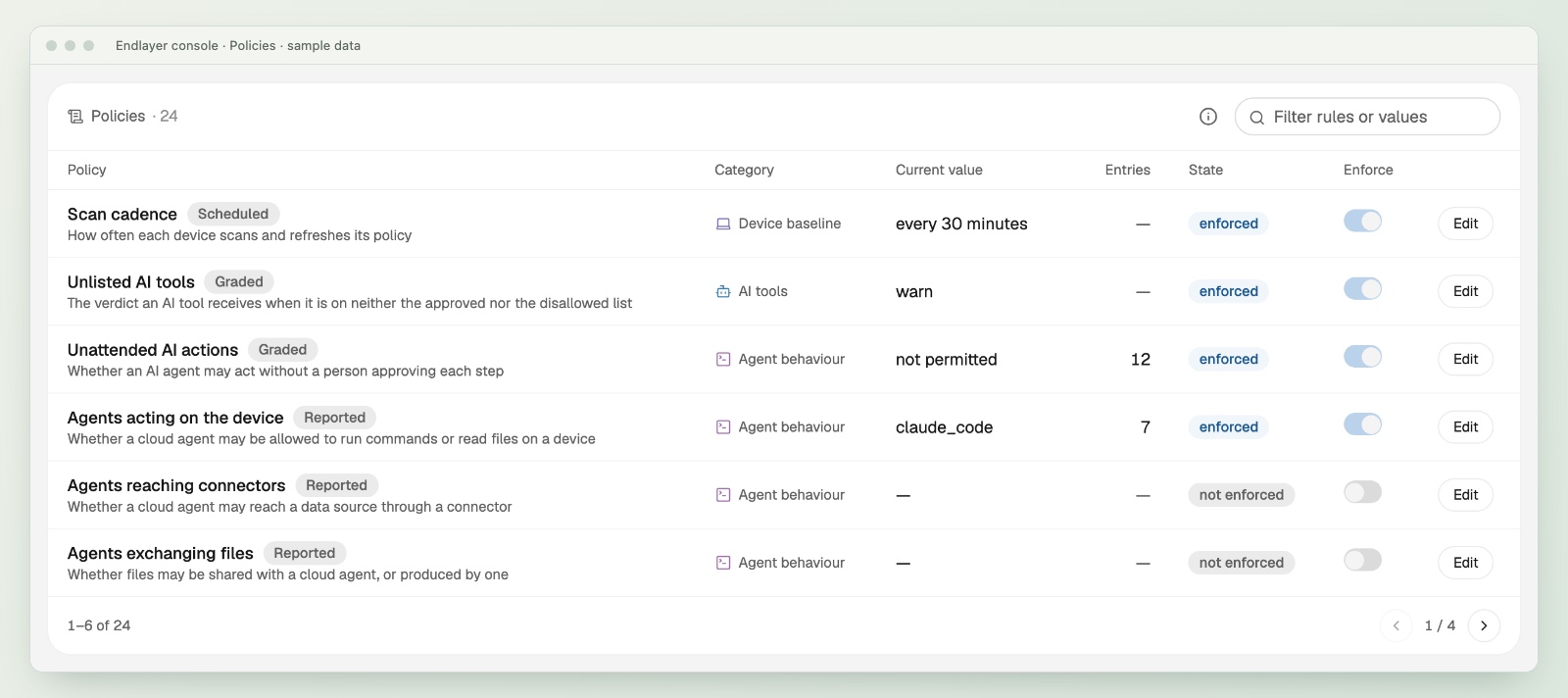Click the Graded badge on Unattended AI actions
The height and width of the screenshot is (698, 1568).
click(282, 349)
